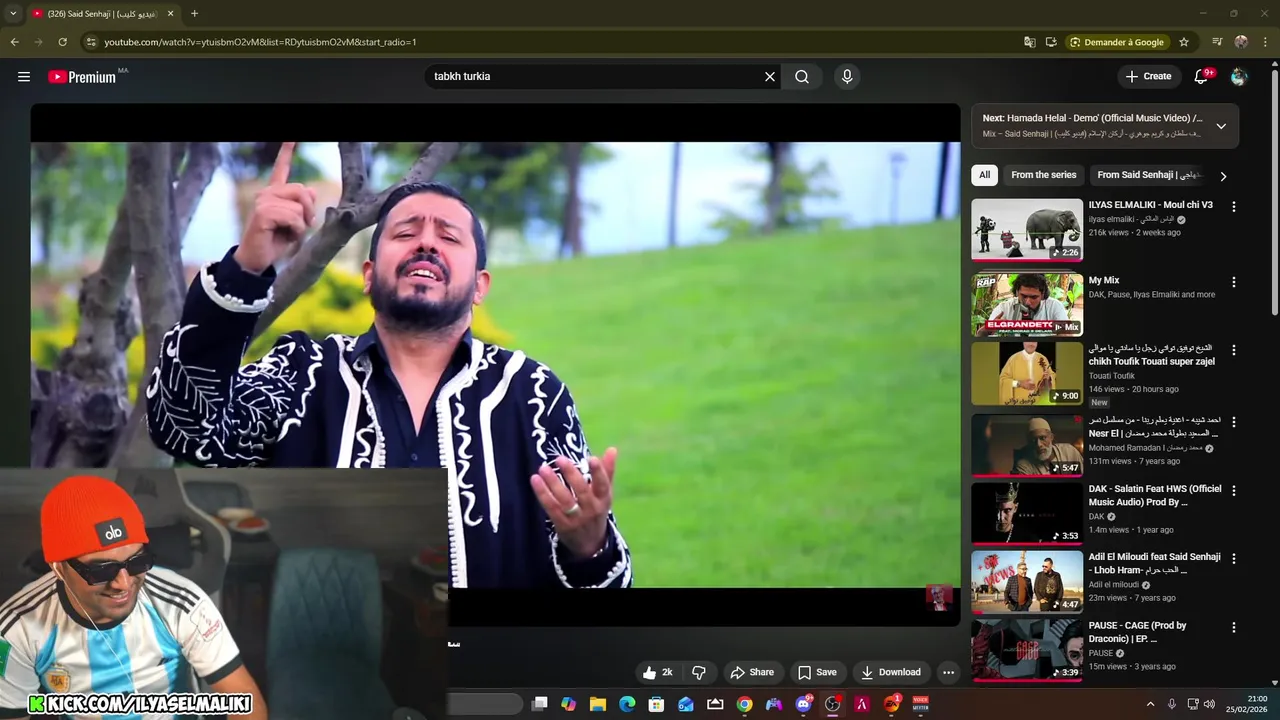Image resolution: width=1280 pixels, height=720 pixels.
Task: Click Adil El Miloudi feat Said Senhaji title
Action: pos(1155,563)
